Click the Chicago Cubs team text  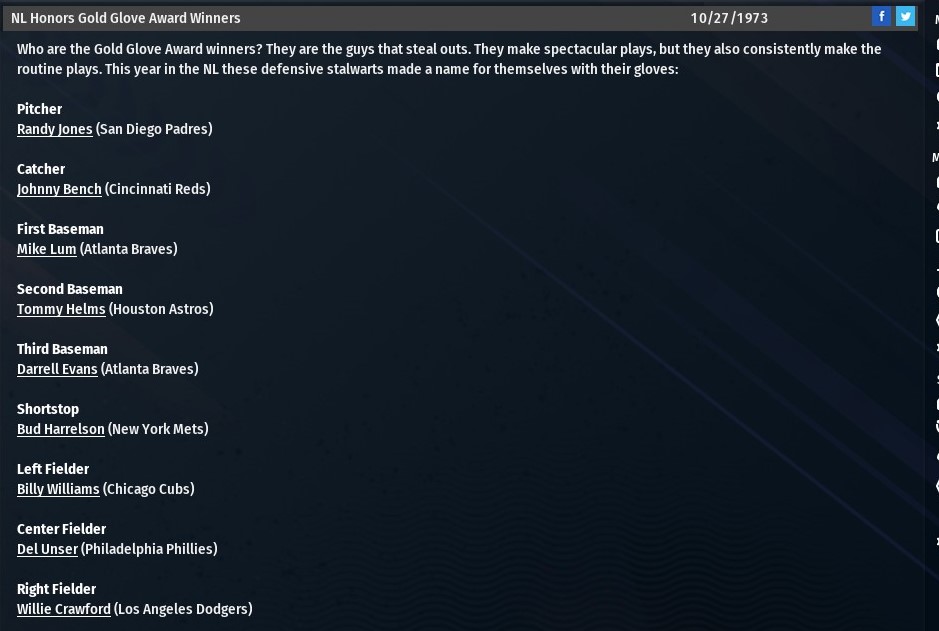[149, 489]
